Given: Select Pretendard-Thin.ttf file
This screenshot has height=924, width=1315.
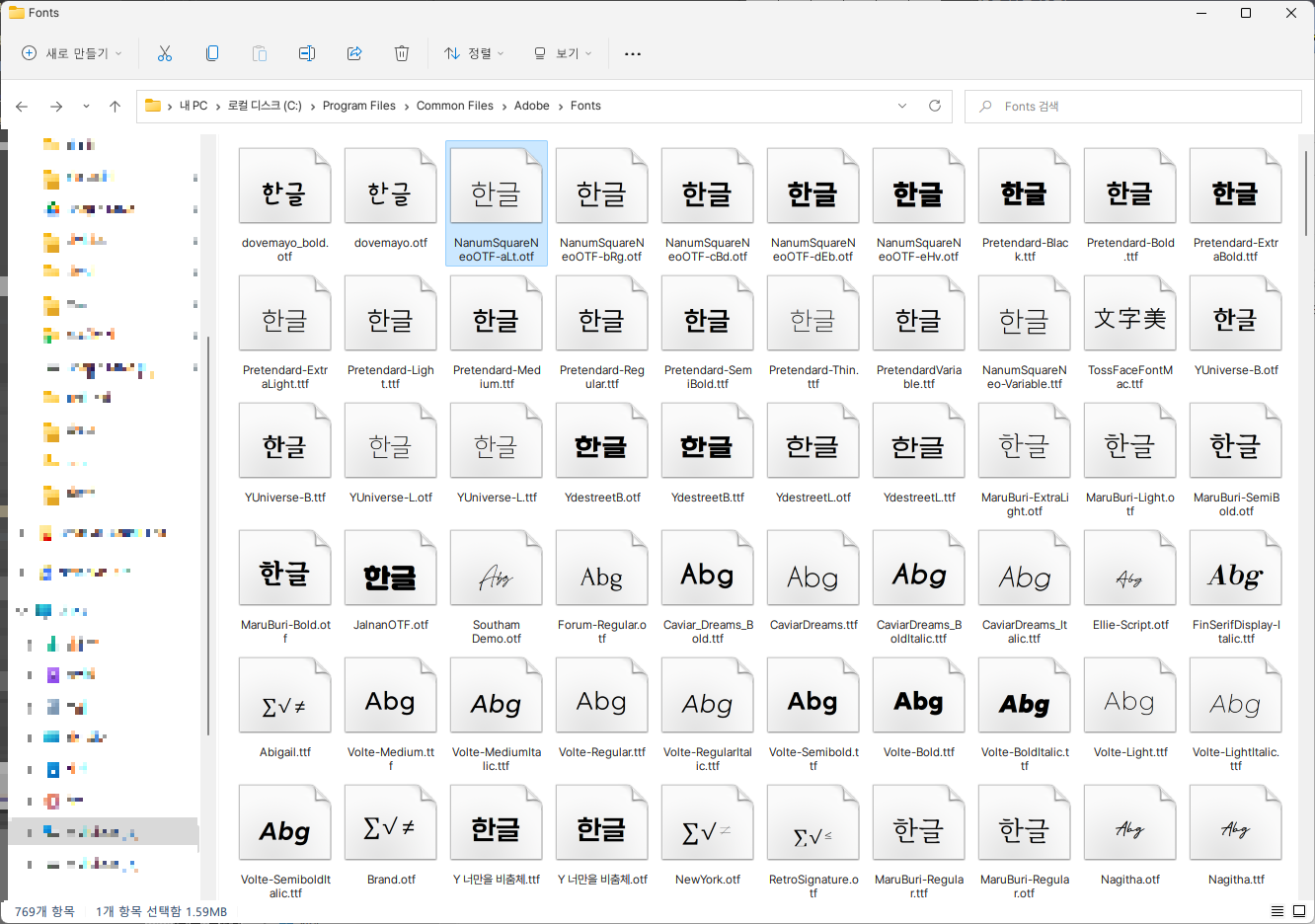Looking at the screenshot, I should point(812,331).
